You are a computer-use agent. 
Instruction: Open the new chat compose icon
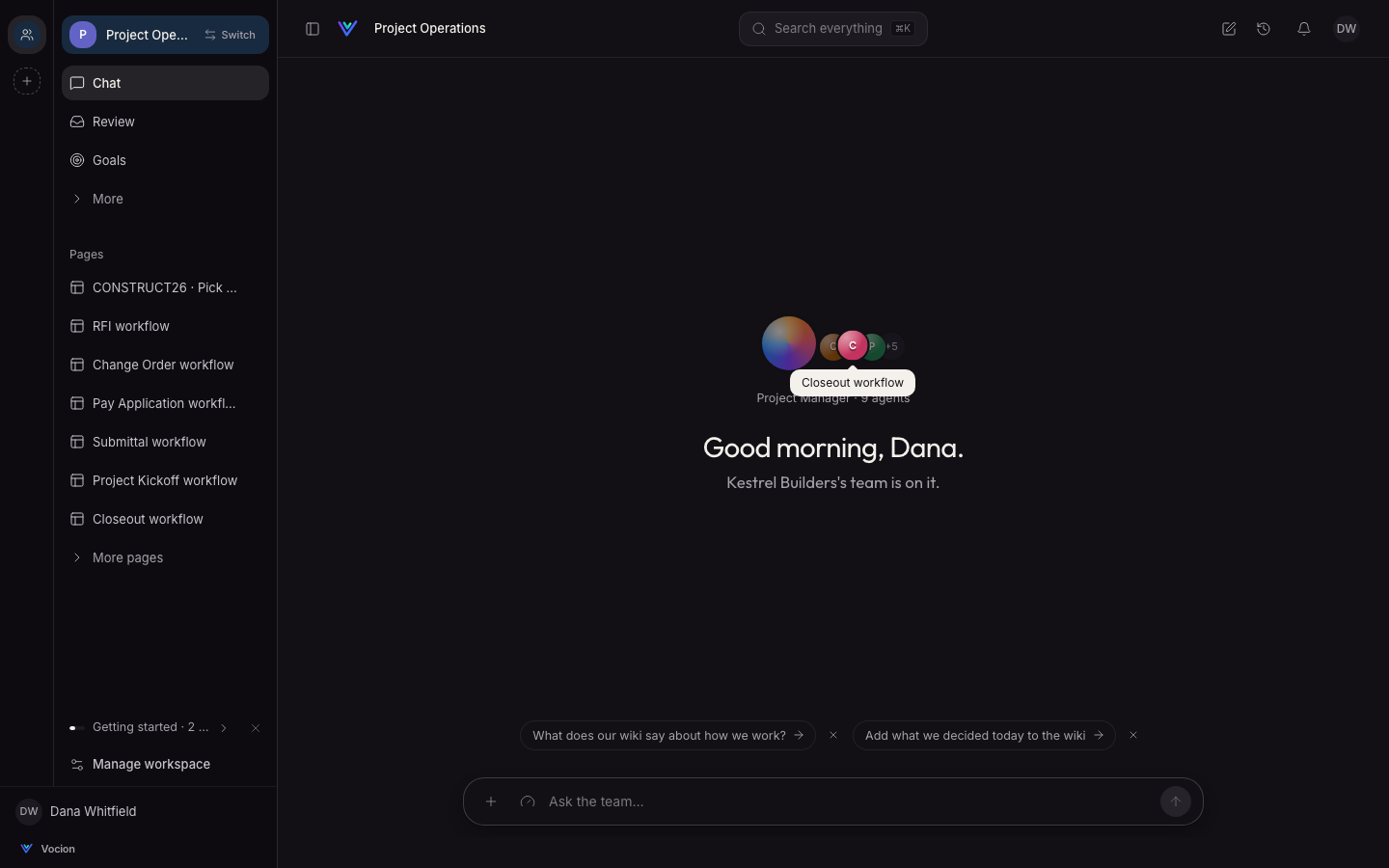click(1229, 29)
